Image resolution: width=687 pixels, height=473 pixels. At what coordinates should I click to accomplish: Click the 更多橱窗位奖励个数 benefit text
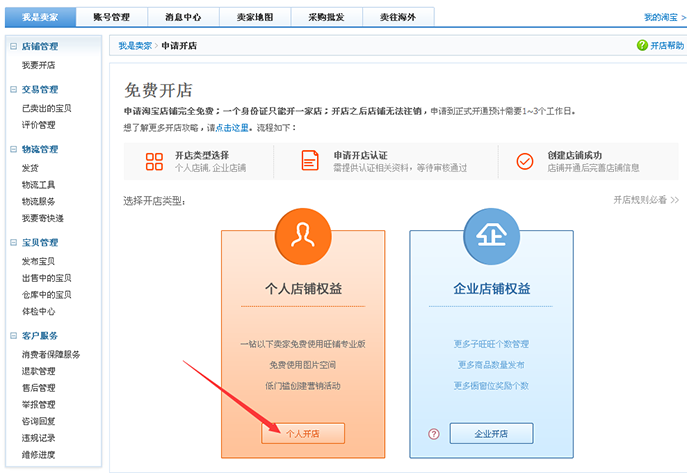coord(491,386)
